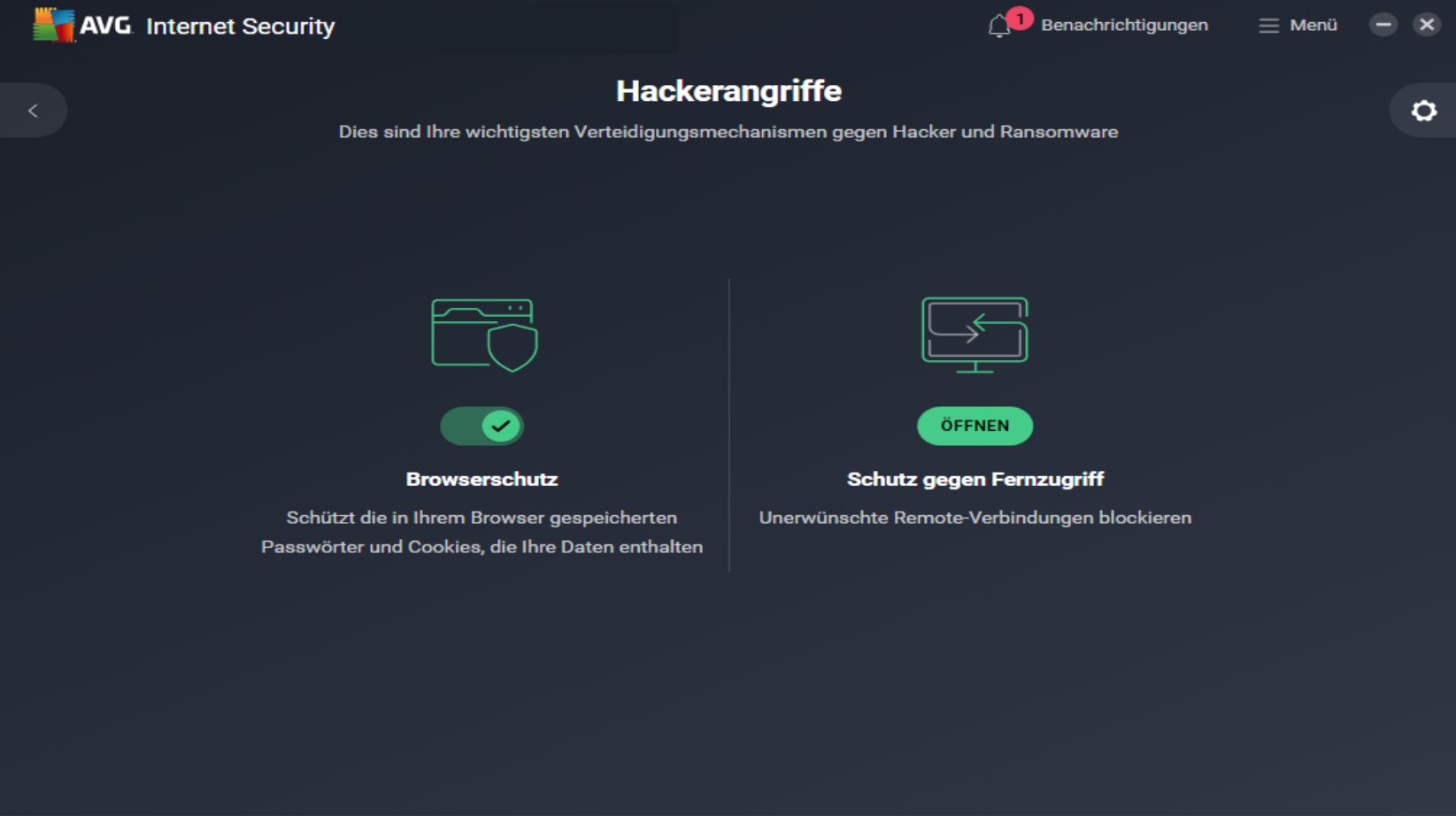Click the hamburger menu icon
The image size is (1456, 816).
[x=1268, y=26]
